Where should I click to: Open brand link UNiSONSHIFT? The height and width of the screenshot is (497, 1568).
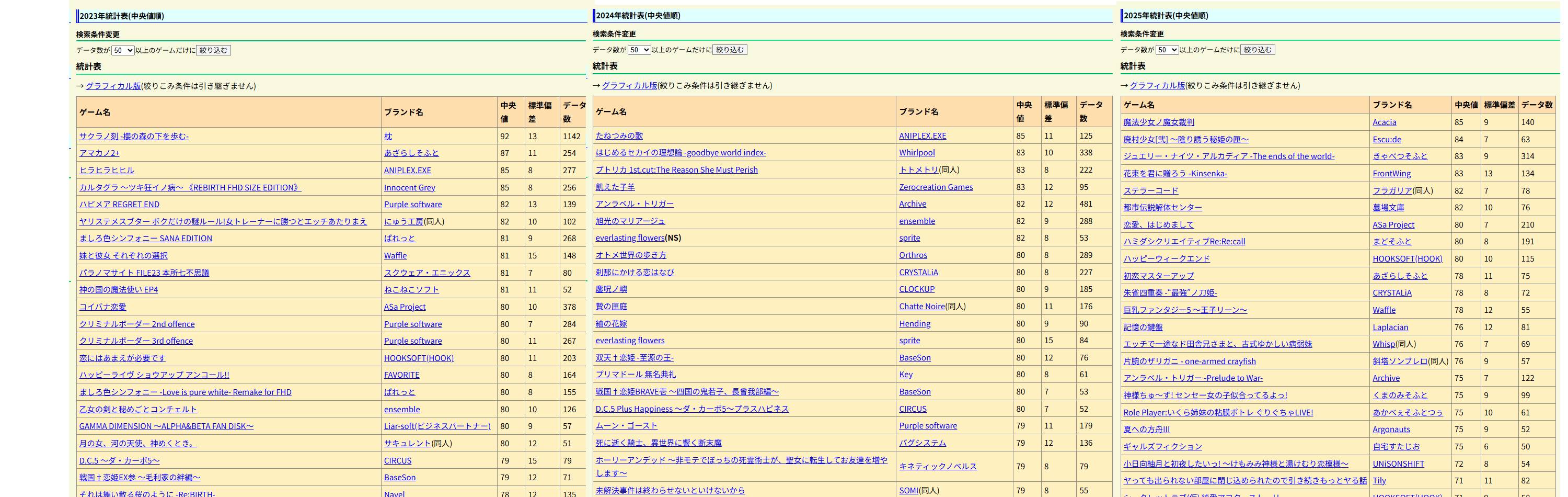pos(1398,464)
